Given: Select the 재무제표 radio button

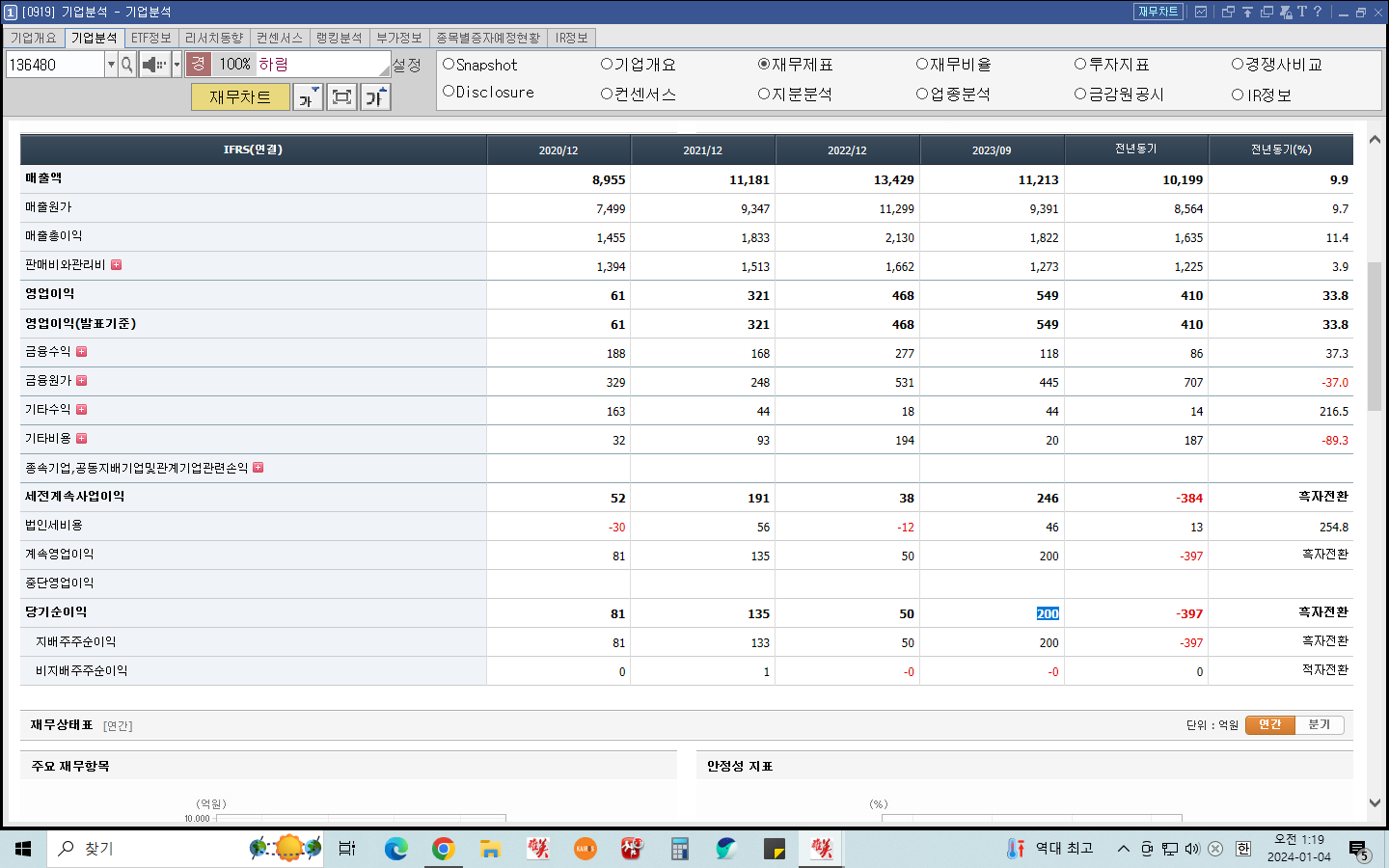Looking at the screenshot, I should click(x=764, y=64).
